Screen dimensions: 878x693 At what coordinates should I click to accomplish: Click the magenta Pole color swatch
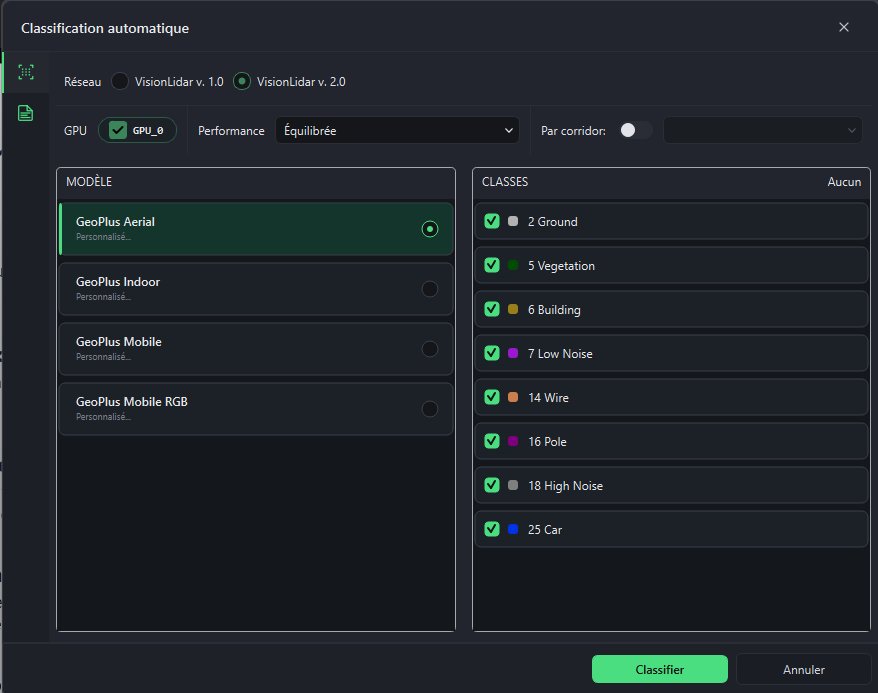coord(513,441)
